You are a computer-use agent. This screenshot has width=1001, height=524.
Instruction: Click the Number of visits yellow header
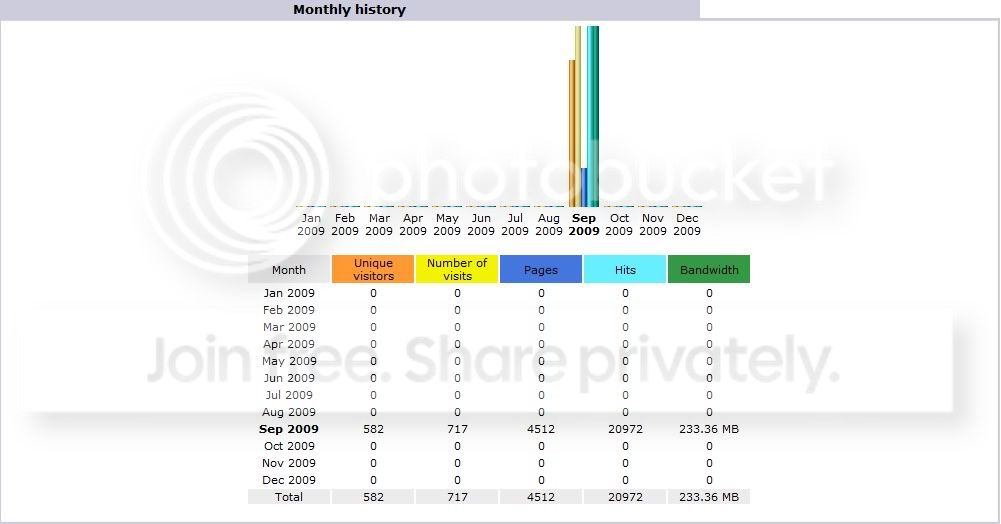click(457, 269)
